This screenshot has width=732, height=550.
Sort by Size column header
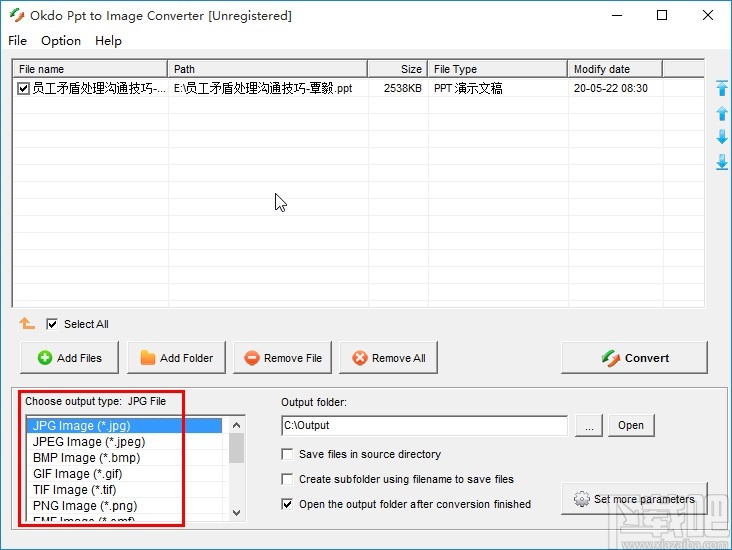pos(398,69)
